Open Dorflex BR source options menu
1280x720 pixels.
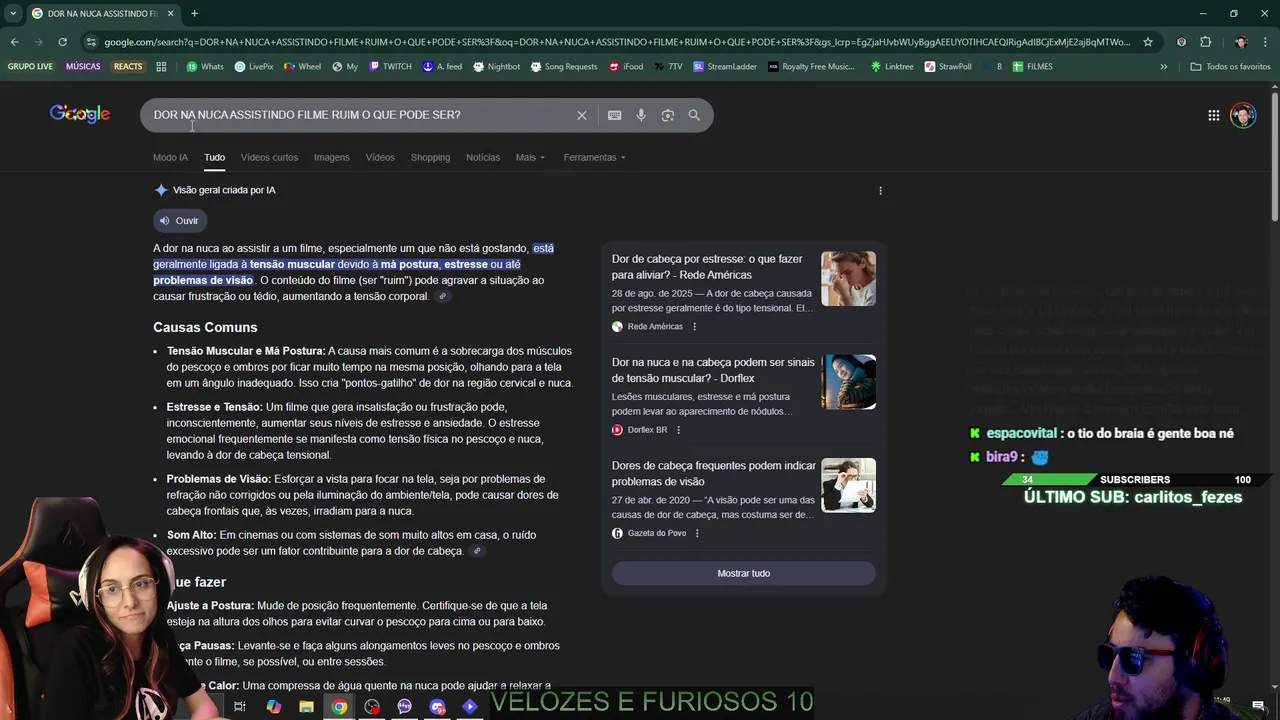[x=678, y=430]
